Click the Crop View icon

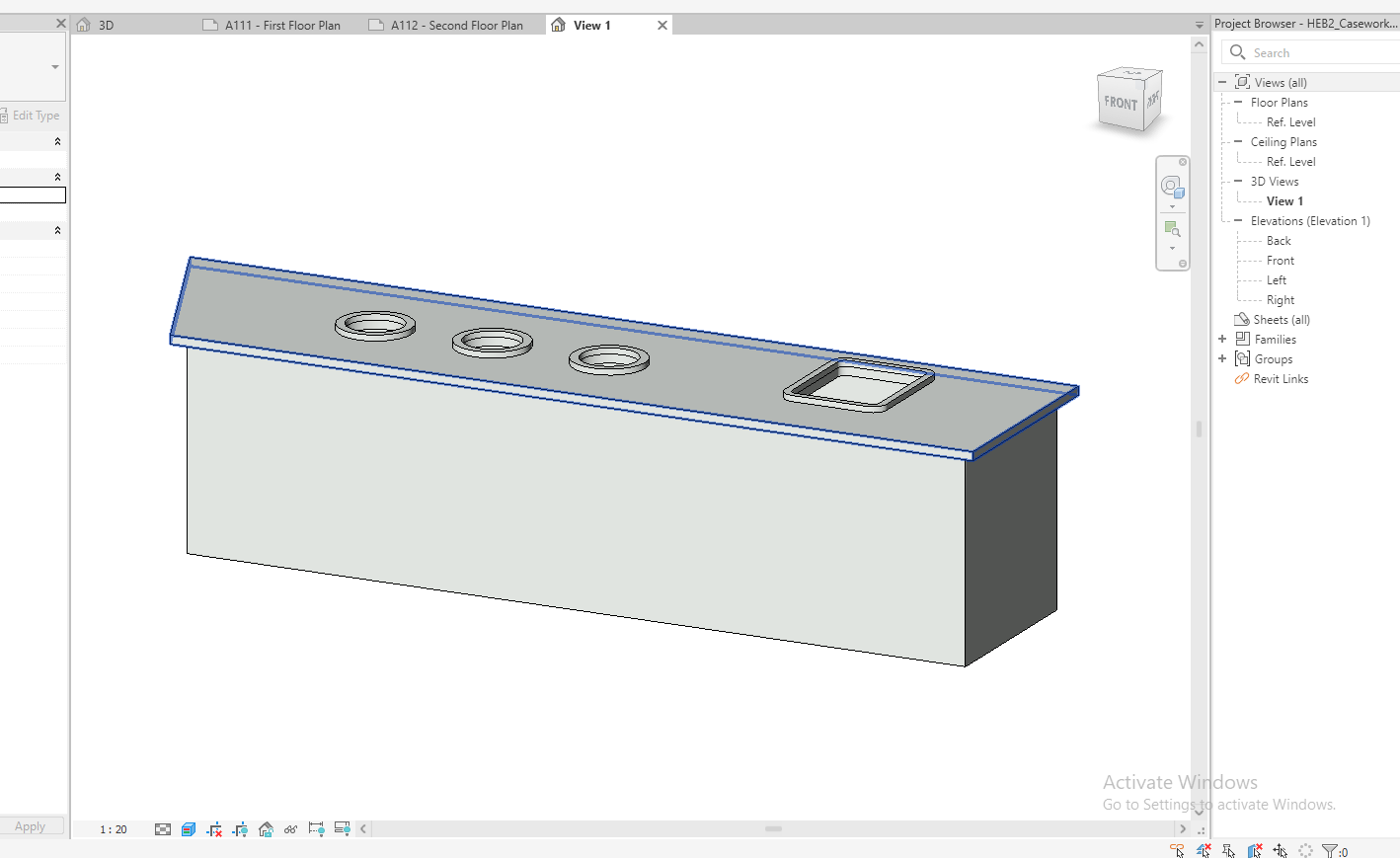[214, 829]
